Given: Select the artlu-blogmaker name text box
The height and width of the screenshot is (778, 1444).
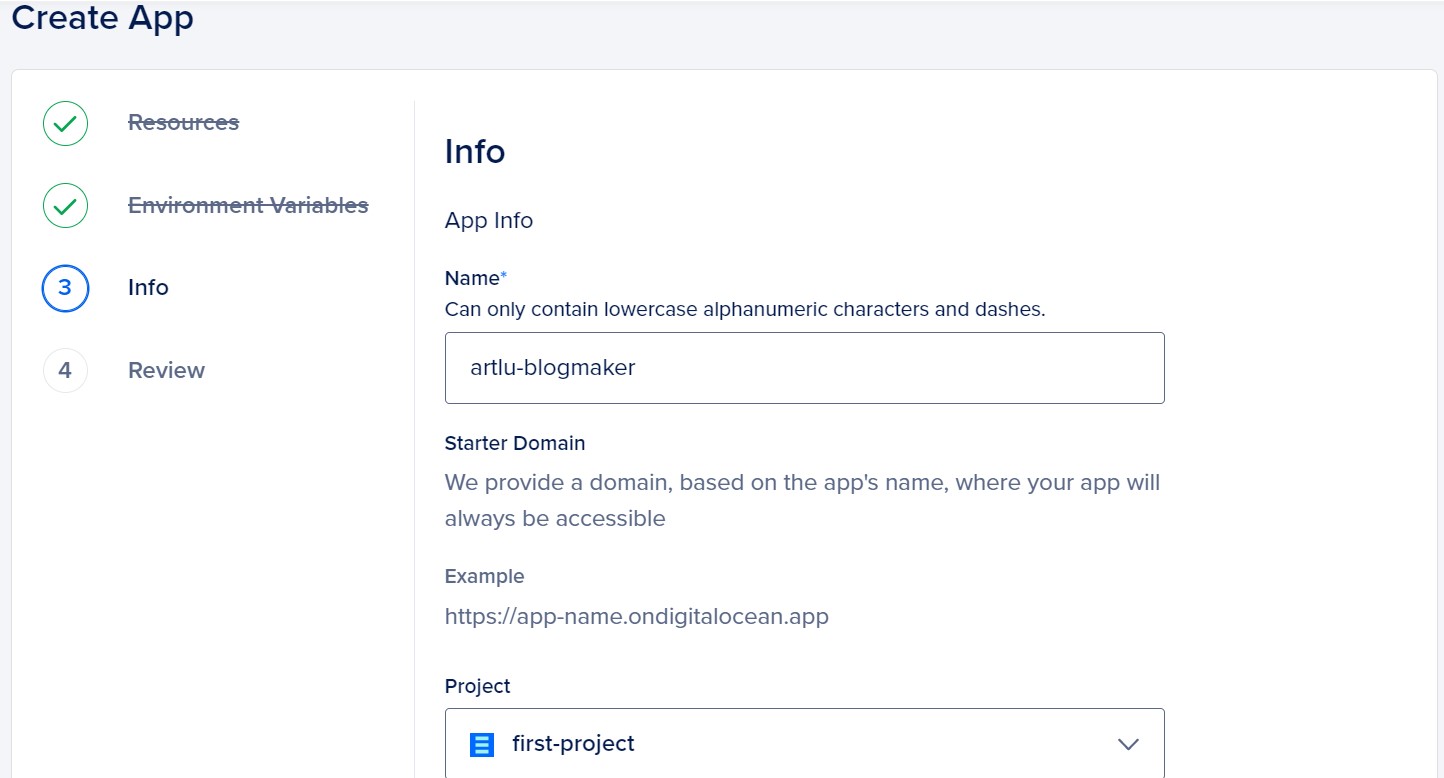Looking at the screenshot, I should 804,367.
